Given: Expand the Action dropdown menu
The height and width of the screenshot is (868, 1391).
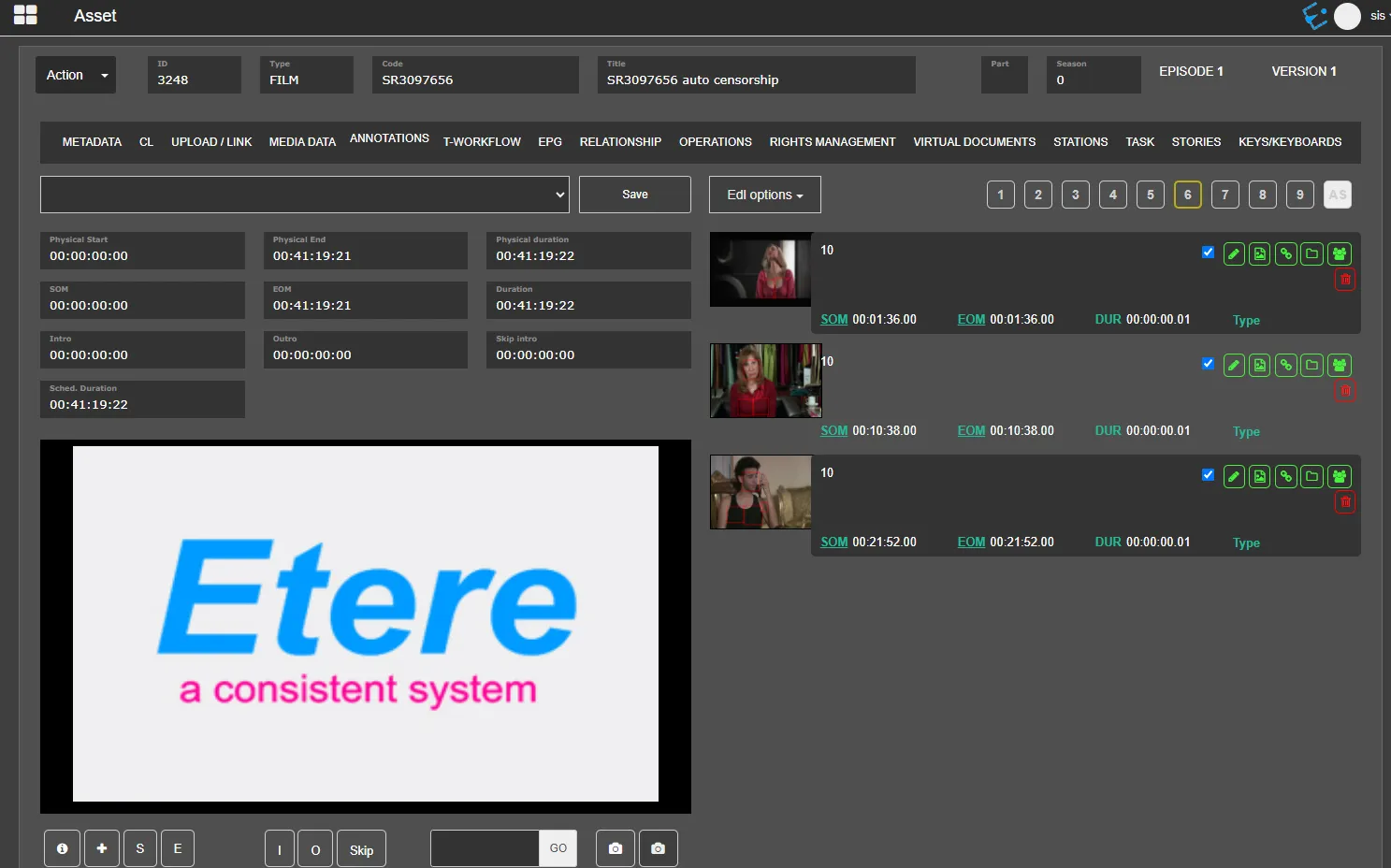Looking at the screenshot, I should 76,75.
